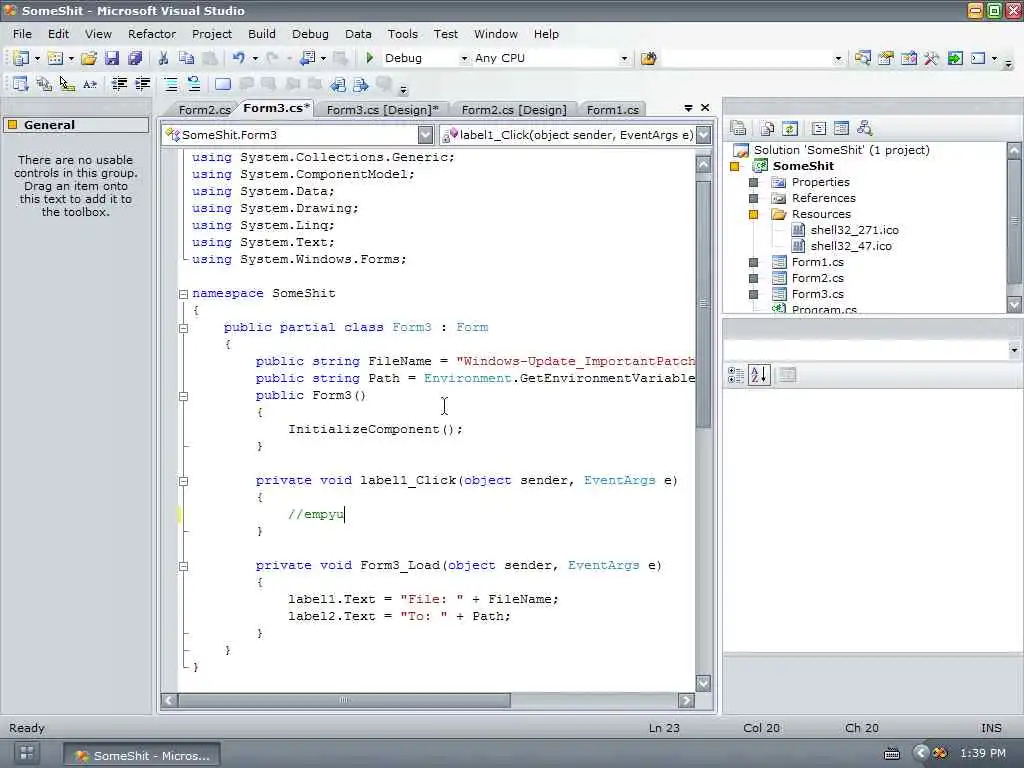Open the Debug configuration dropdown
This screenshot has width=1024, height=768.
coord(464,58)
